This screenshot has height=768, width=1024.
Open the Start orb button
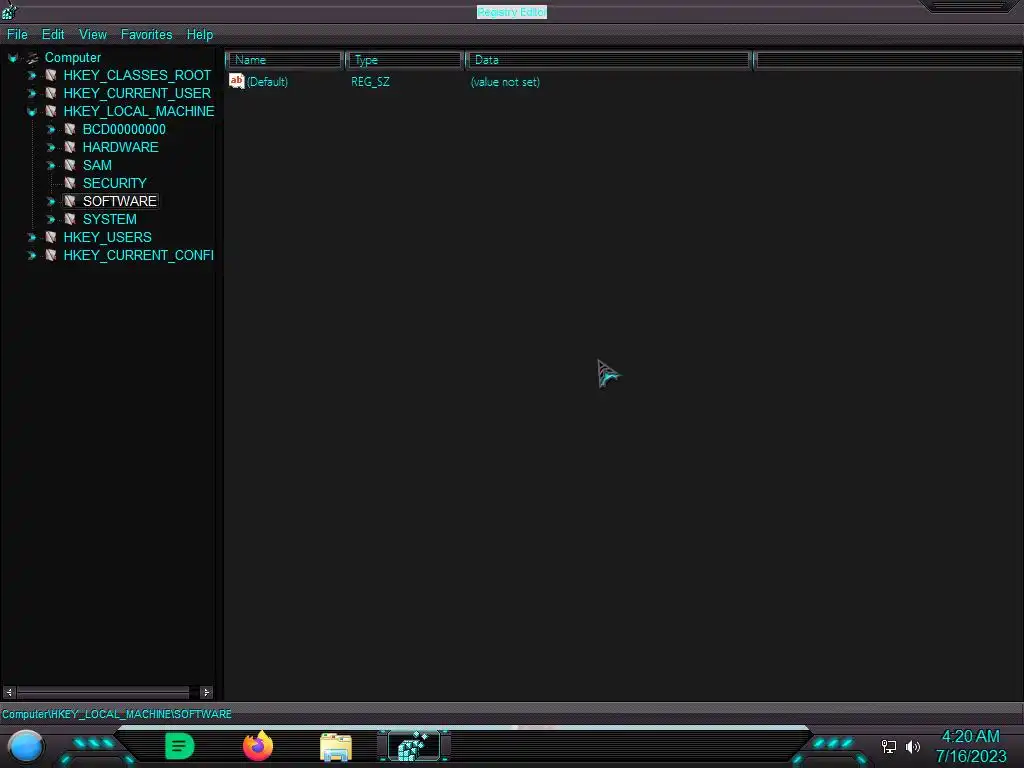pyautogui.click(x=25, y=746)
